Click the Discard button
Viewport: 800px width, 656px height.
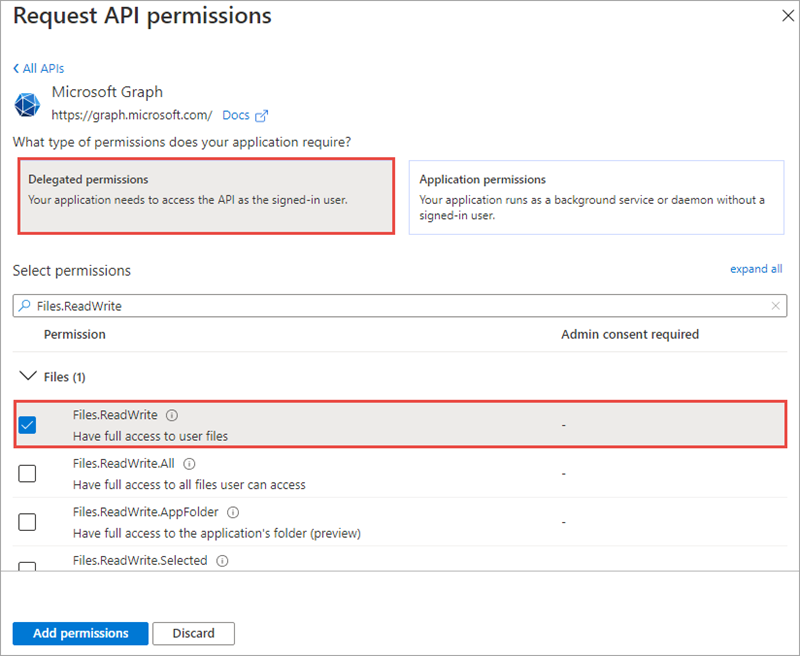(x=193, y=633)
